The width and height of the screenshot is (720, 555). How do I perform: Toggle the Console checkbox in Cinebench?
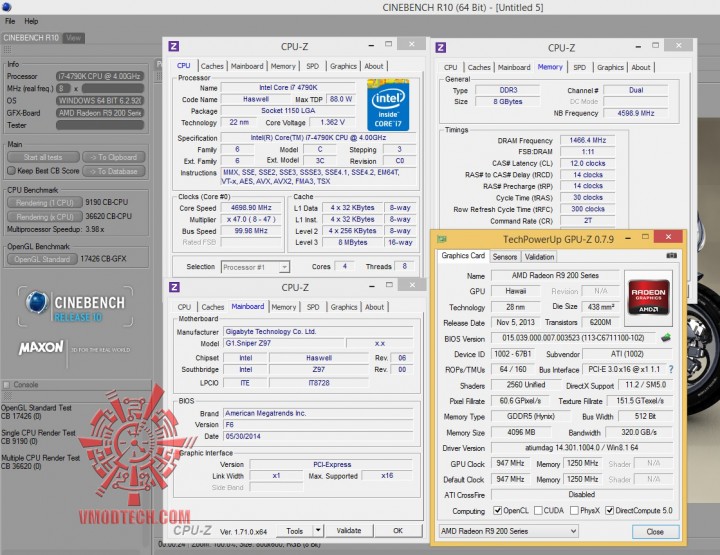[6, 385]
